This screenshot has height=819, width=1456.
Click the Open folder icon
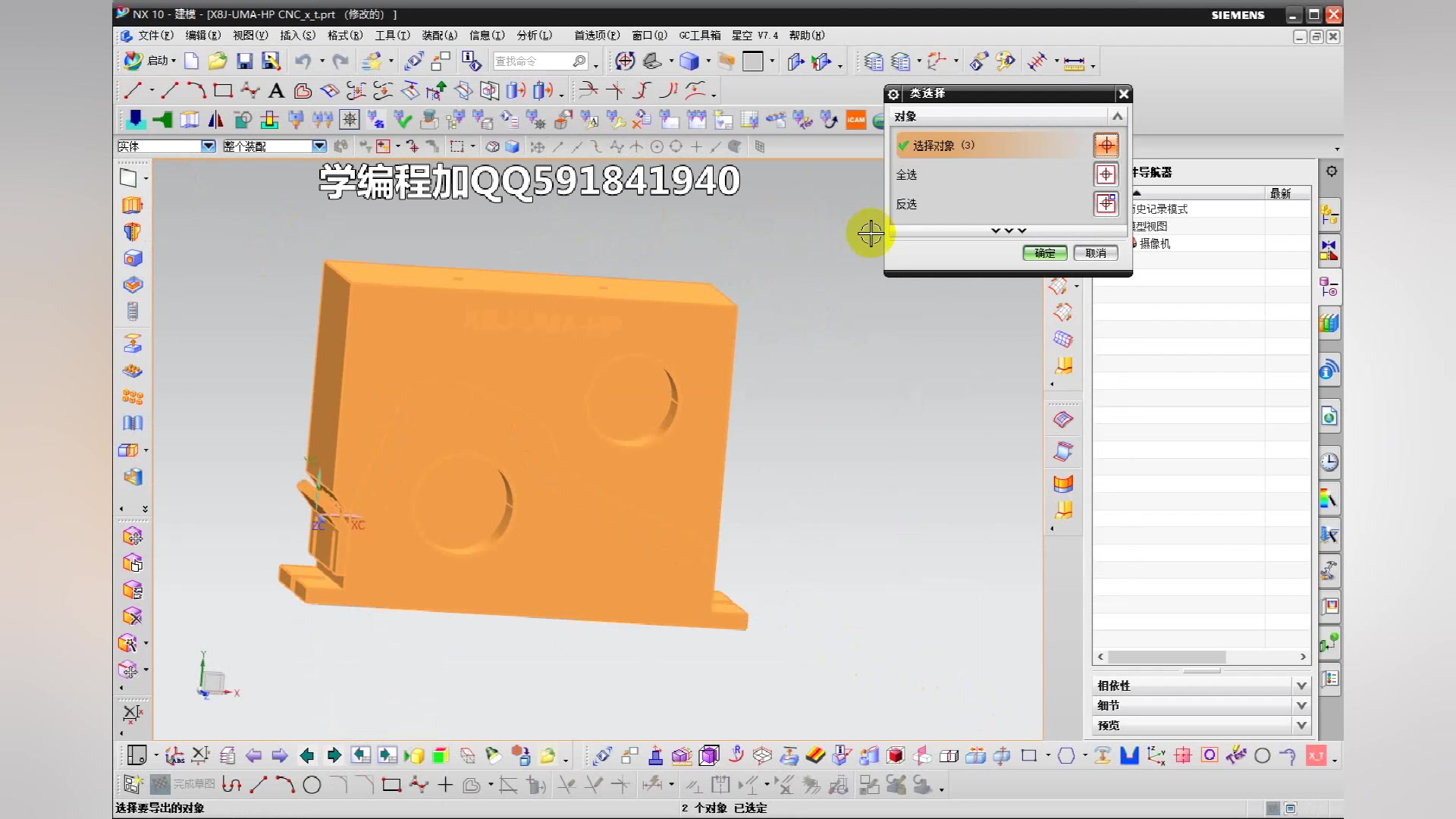click(218, 61)
